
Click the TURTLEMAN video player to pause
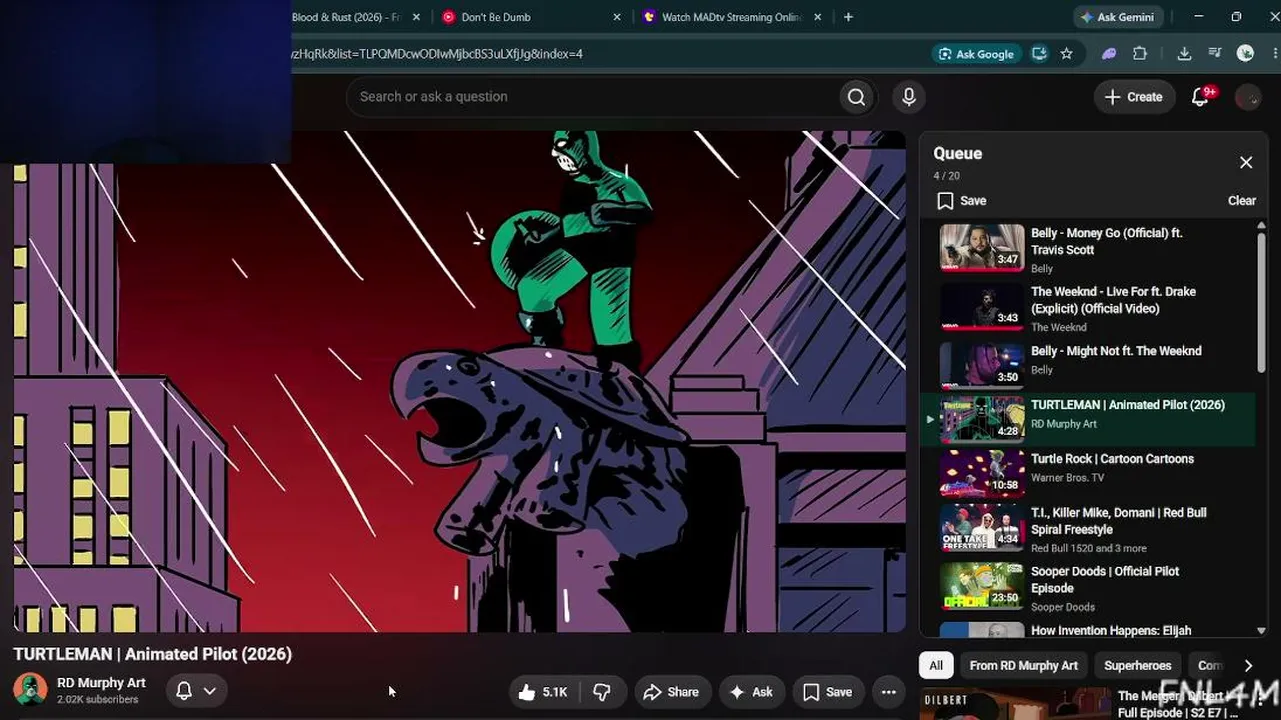(x=459, y=381)
